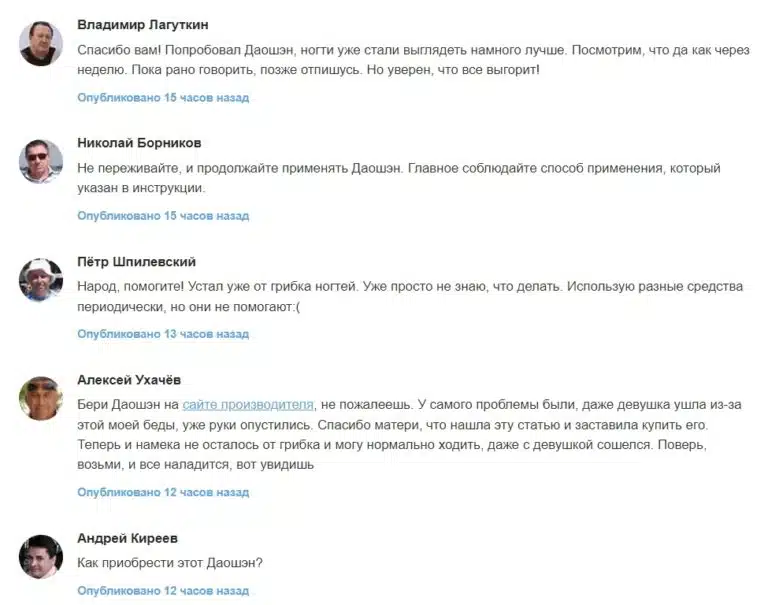Click comment text starting 'Народ, помогите!'
Viewport: 768px width, 605px height.
pyautogui.click(x=410, y=296)
